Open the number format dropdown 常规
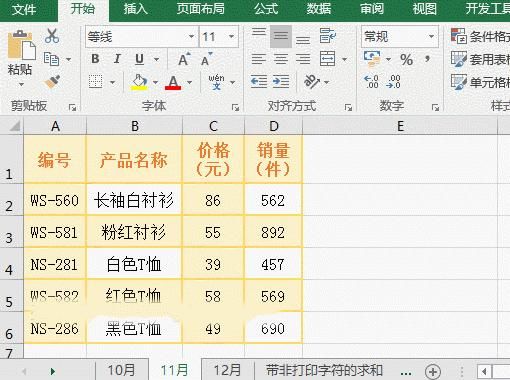Viewport: 510px width, 380px height. point(431,37)
